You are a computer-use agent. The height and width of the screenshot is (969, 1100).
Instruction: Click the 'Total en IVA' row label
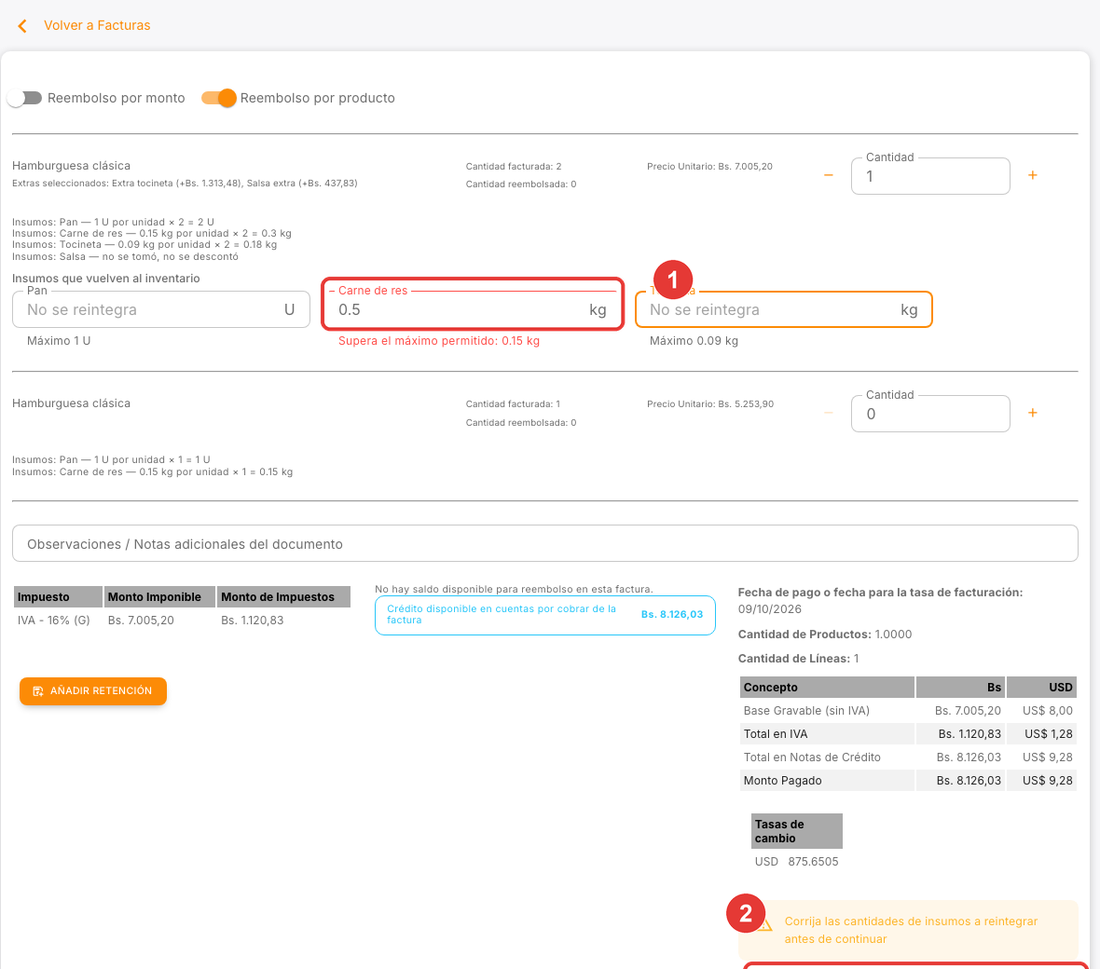coord(775,734)
